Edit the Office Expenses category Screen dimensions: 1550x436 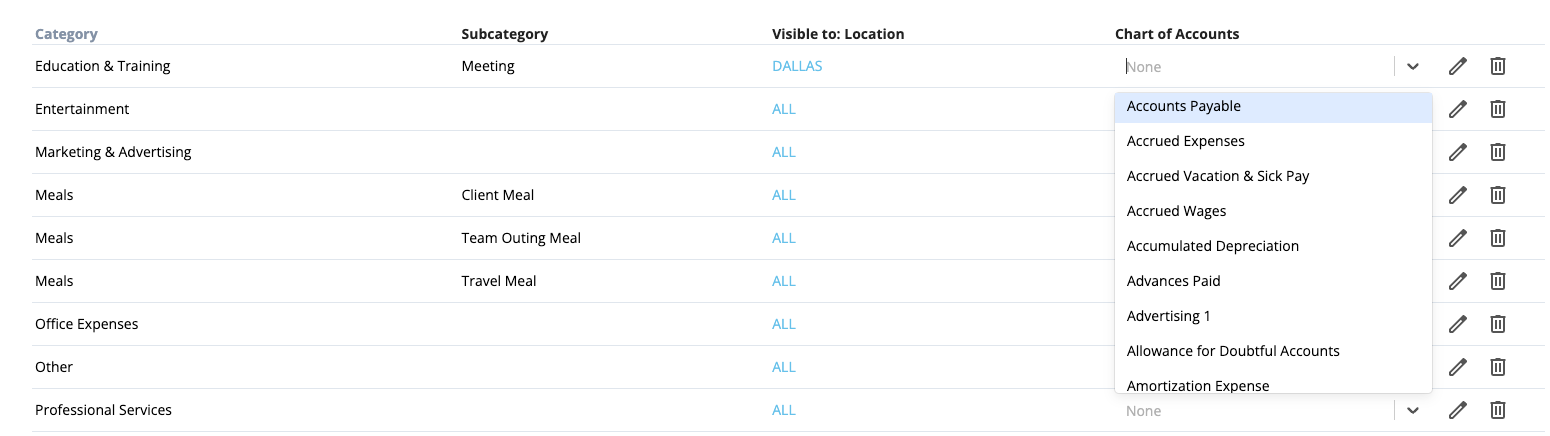pyautogui.click(x=1458, y=324)
